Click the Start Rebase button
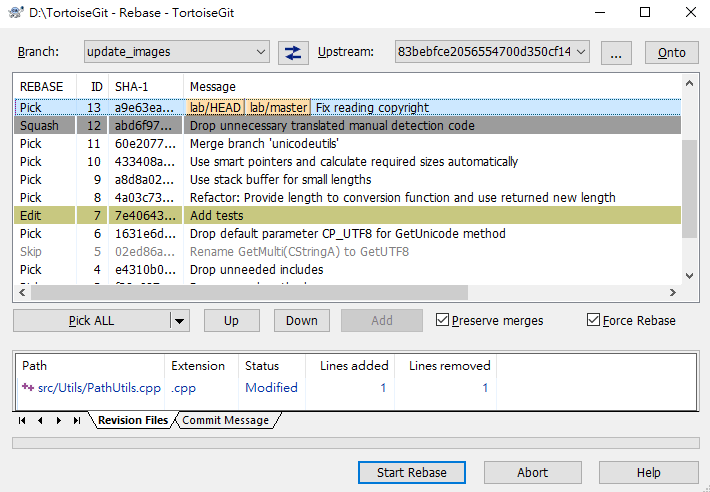The width and height of the screenshot is (710, 492). (x=412, y=473)
